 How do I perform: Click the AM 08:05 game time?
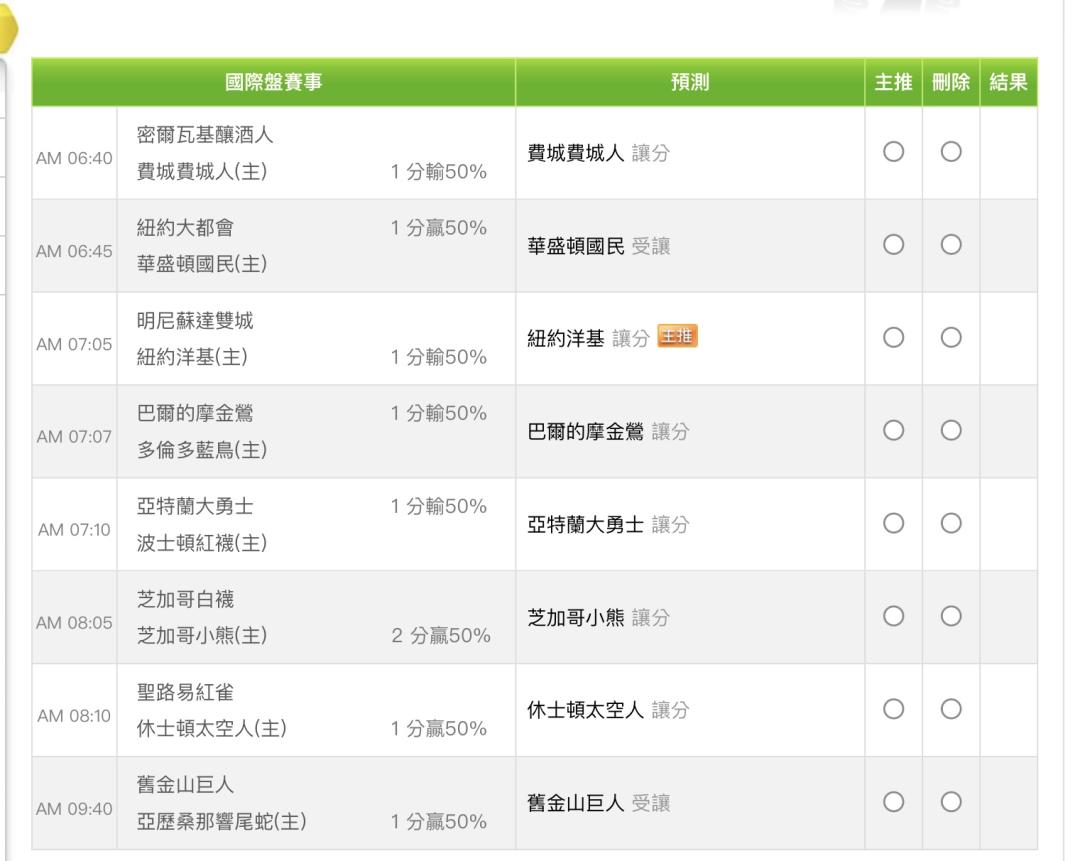click(x=74, y=623)
